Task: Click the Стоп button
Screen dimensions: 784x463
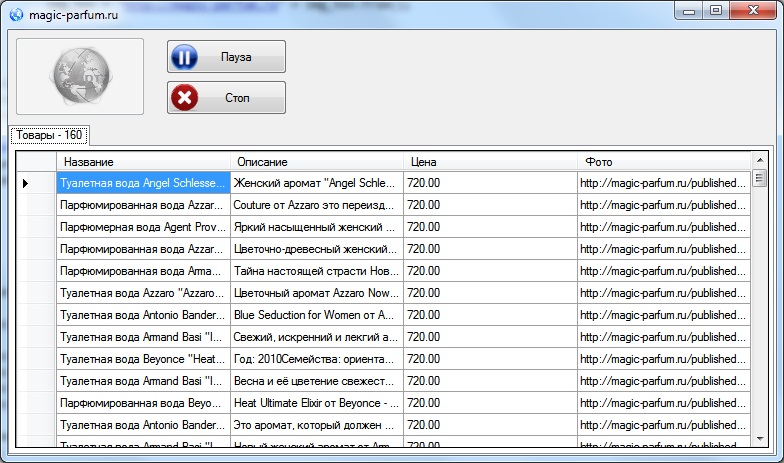Action: coord(226,98)
